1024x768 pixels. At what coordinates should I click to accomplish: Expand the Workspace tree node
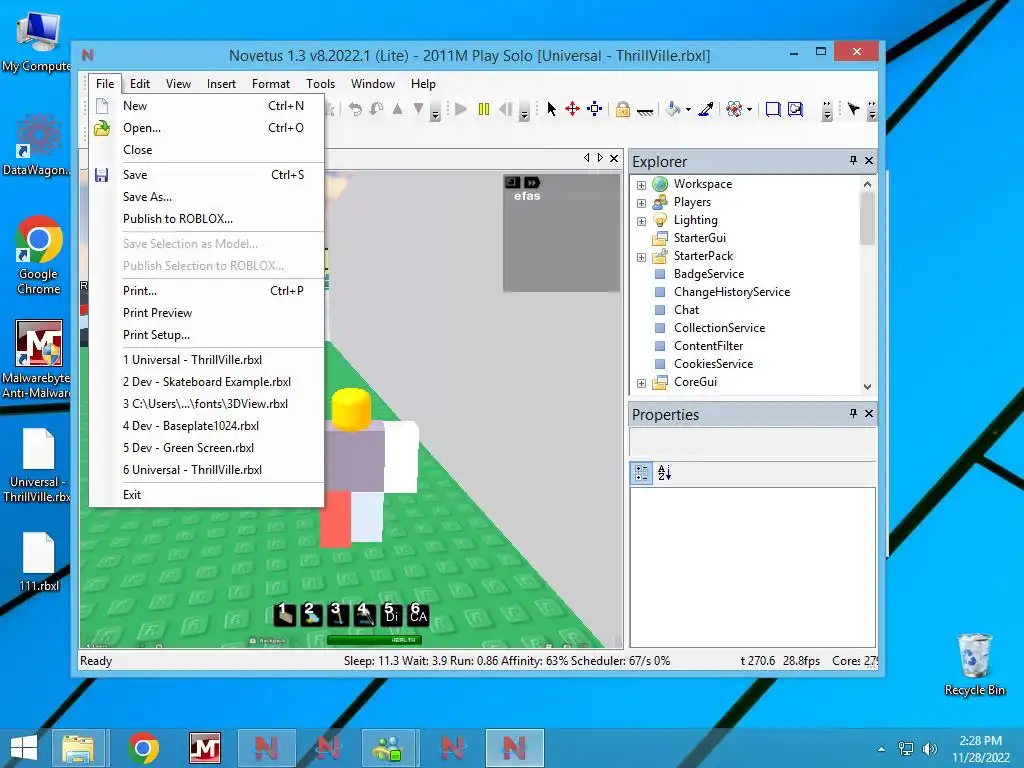pos(641,185)
